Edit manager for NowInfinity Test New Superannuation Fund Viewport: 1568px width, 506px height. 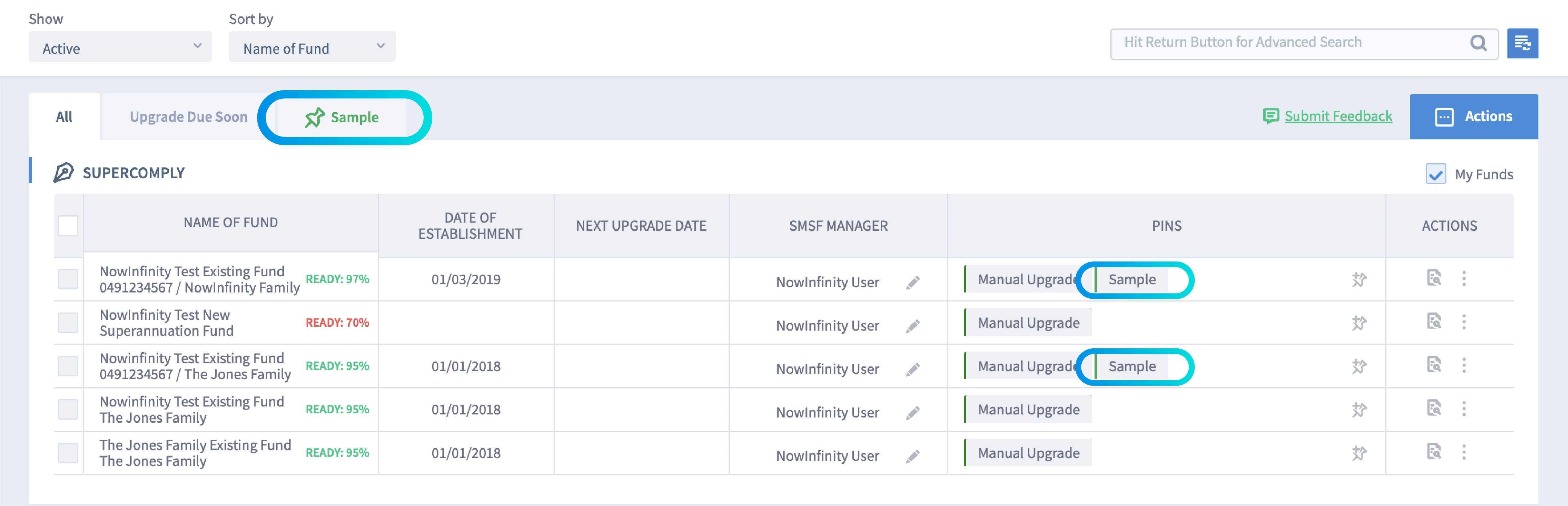tap(912, 326)
